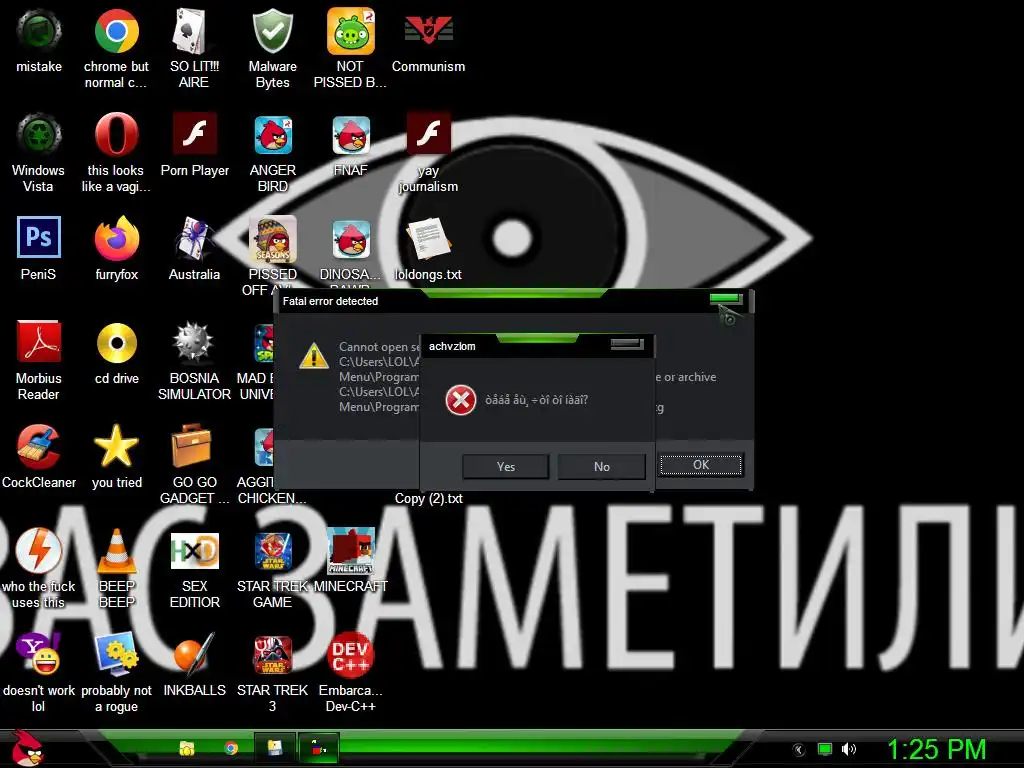Open the 'STAR TREK GAME' icon
Screen dimensions: 1024x768
272,551
